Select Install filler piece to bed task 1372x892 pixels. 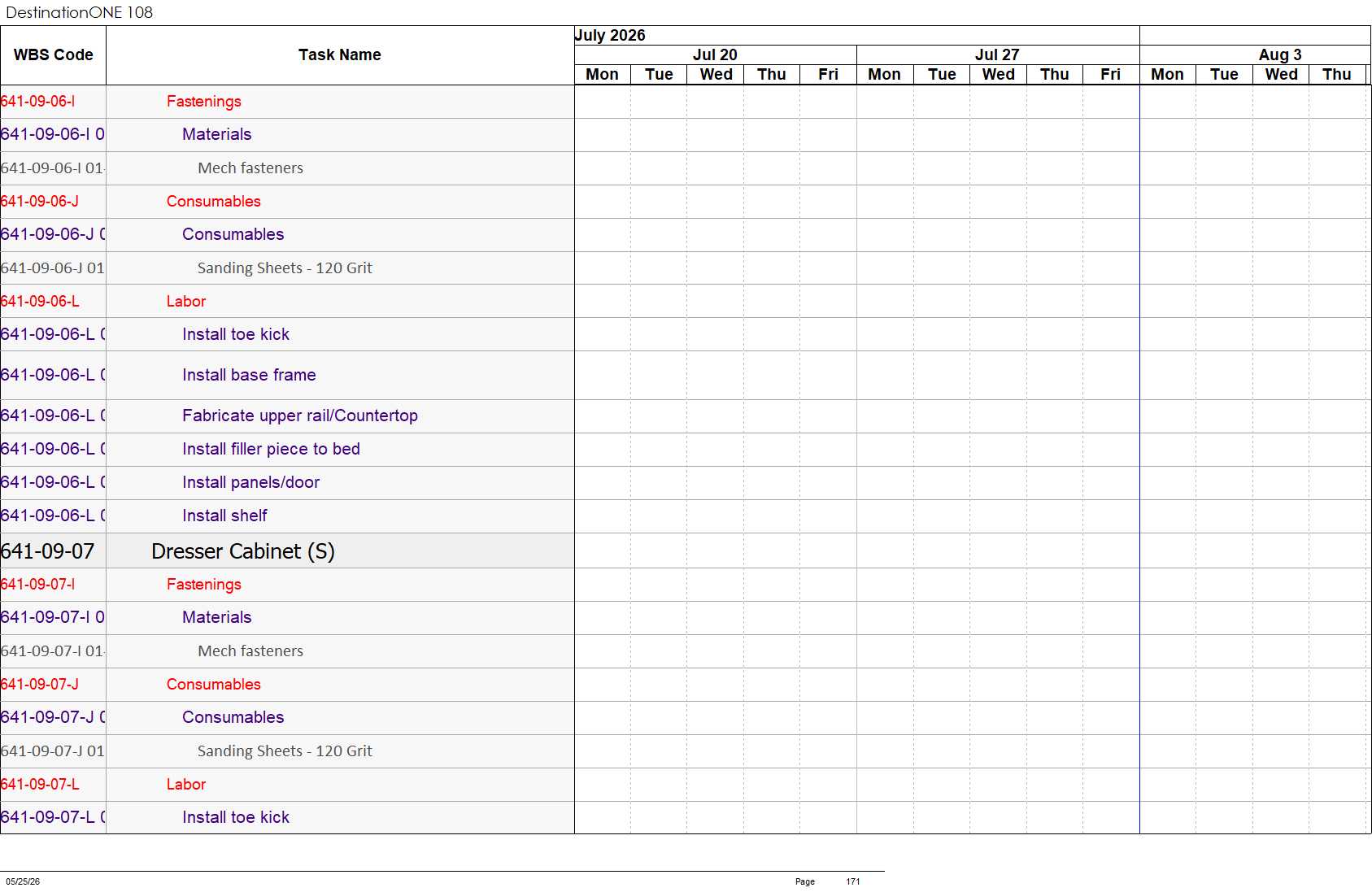pyautogui.click(x=271, y=449)
